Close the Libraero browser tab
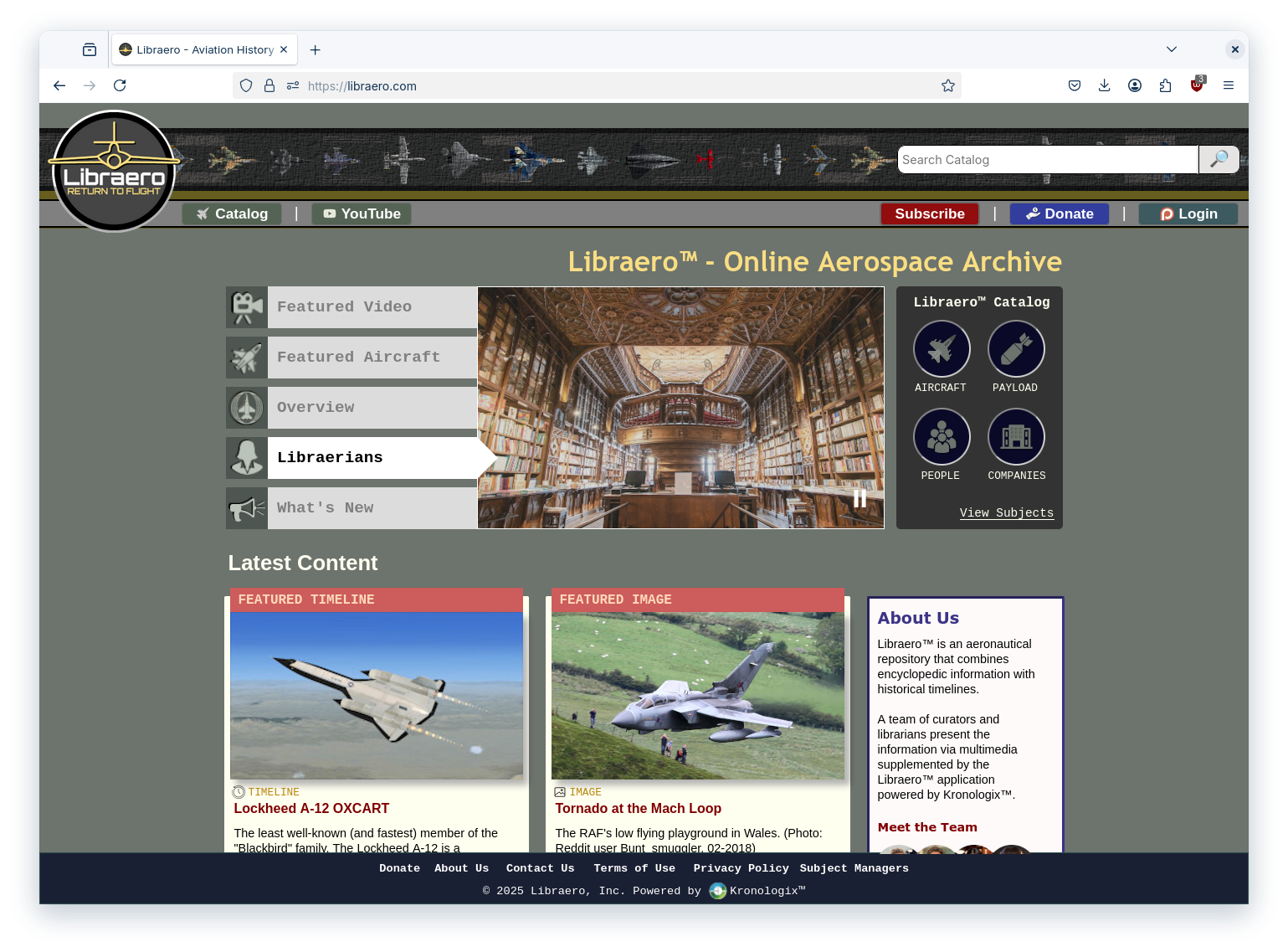This screenshot has height=952, width=1288. click(x=284, y=50)
